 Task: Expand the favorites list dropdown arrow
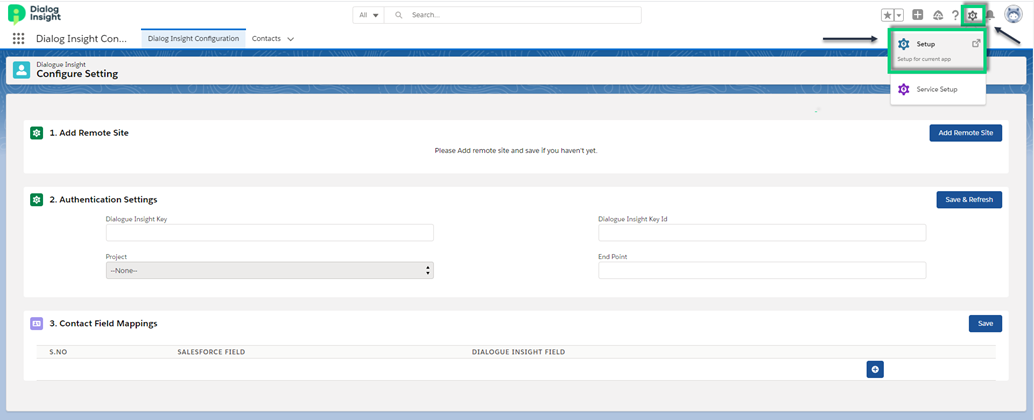point(899,15)
